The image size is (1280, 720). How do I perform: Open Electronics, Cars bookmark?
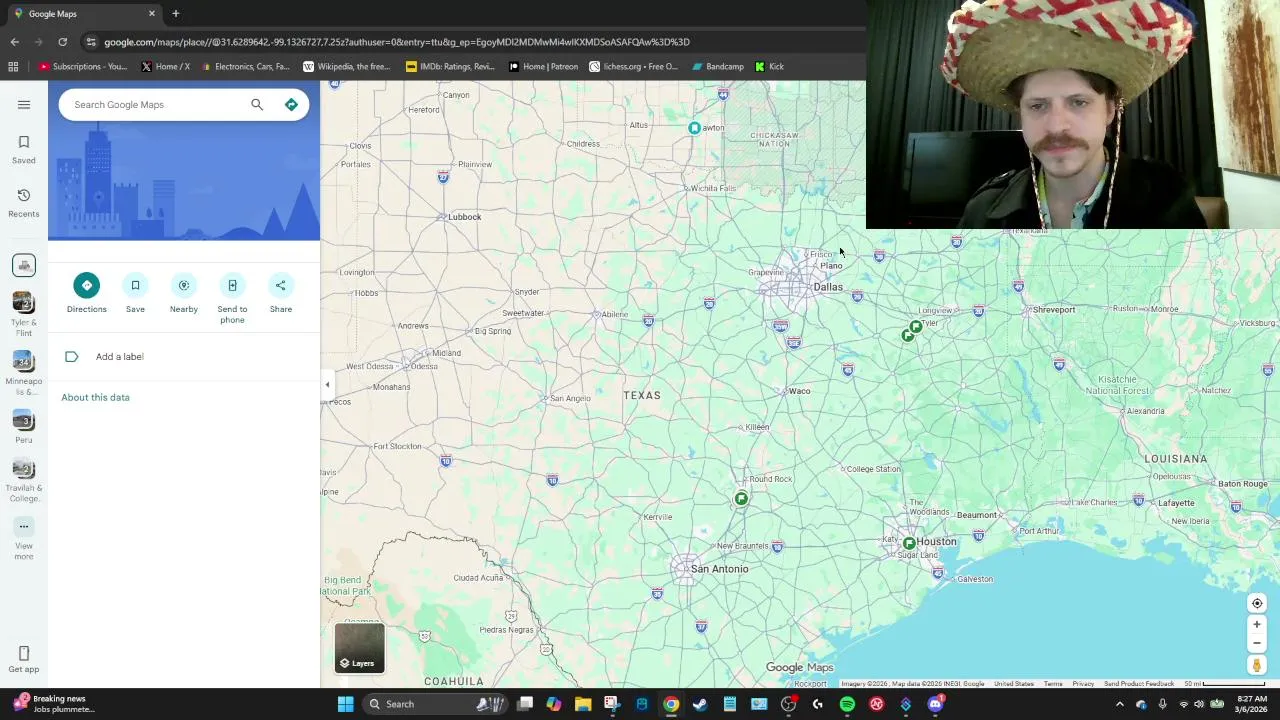click(x=245, y=67)
